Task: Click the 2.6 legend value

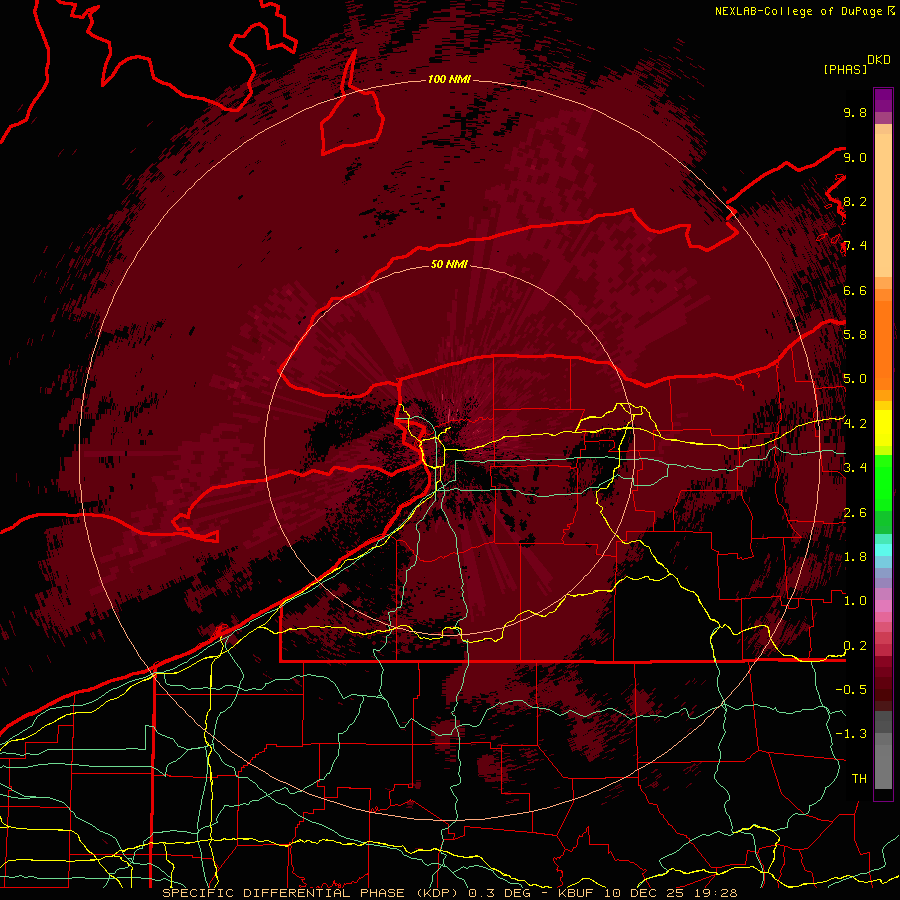Action: click(855, 513)
